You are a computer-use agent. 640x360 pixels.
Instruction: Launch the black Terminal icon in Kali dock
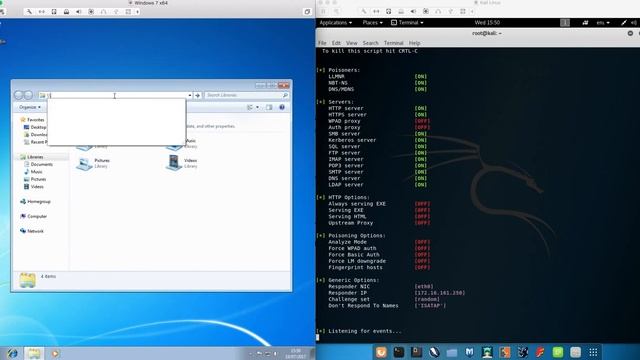(399, 352)
